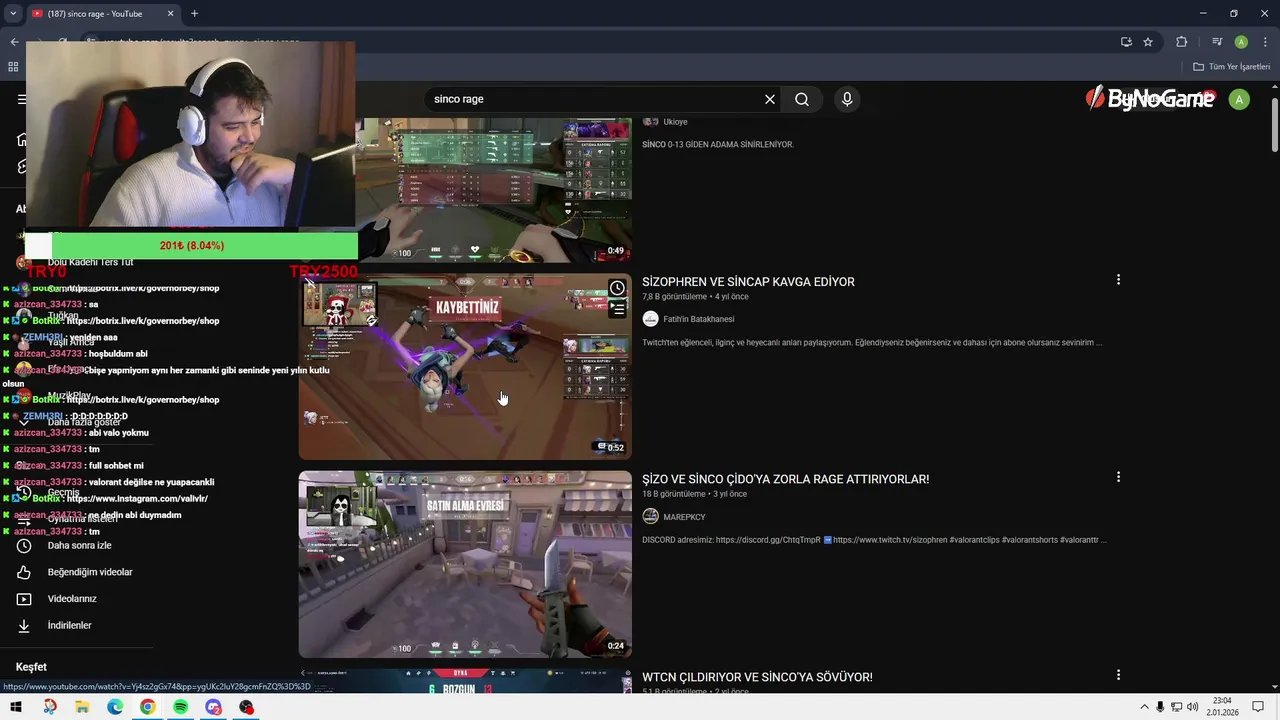Visit MAREPKCY channel name
The width and height of the screenshot is (1280, 720).
(x=684, y=517)
